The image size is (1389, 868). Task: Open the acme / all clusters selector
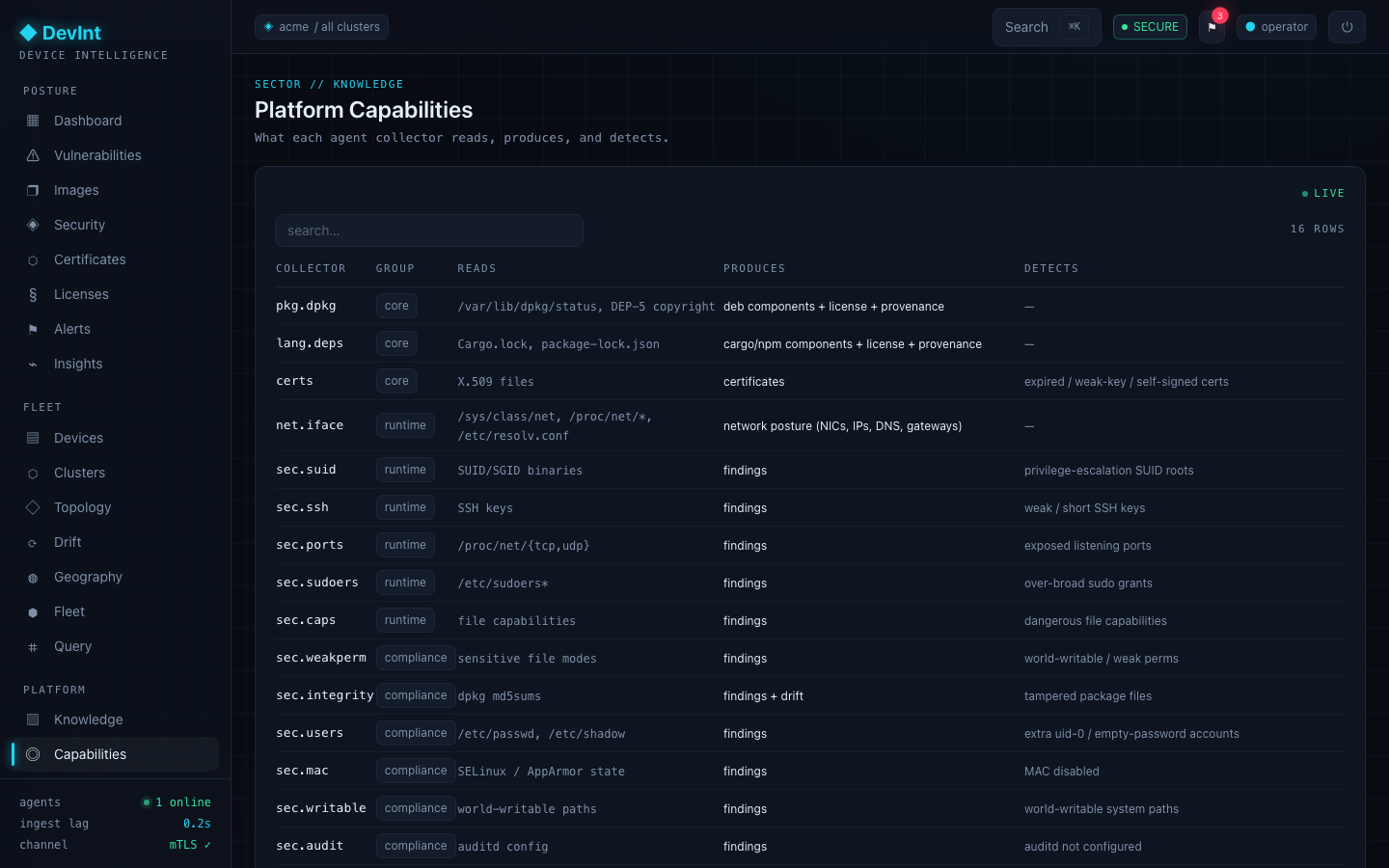pyautogui.click(x=321, y=27)
